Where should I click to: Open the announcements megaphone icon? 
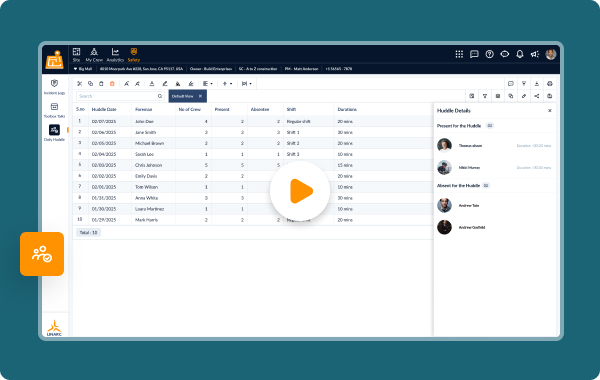(x=535, y=54)
